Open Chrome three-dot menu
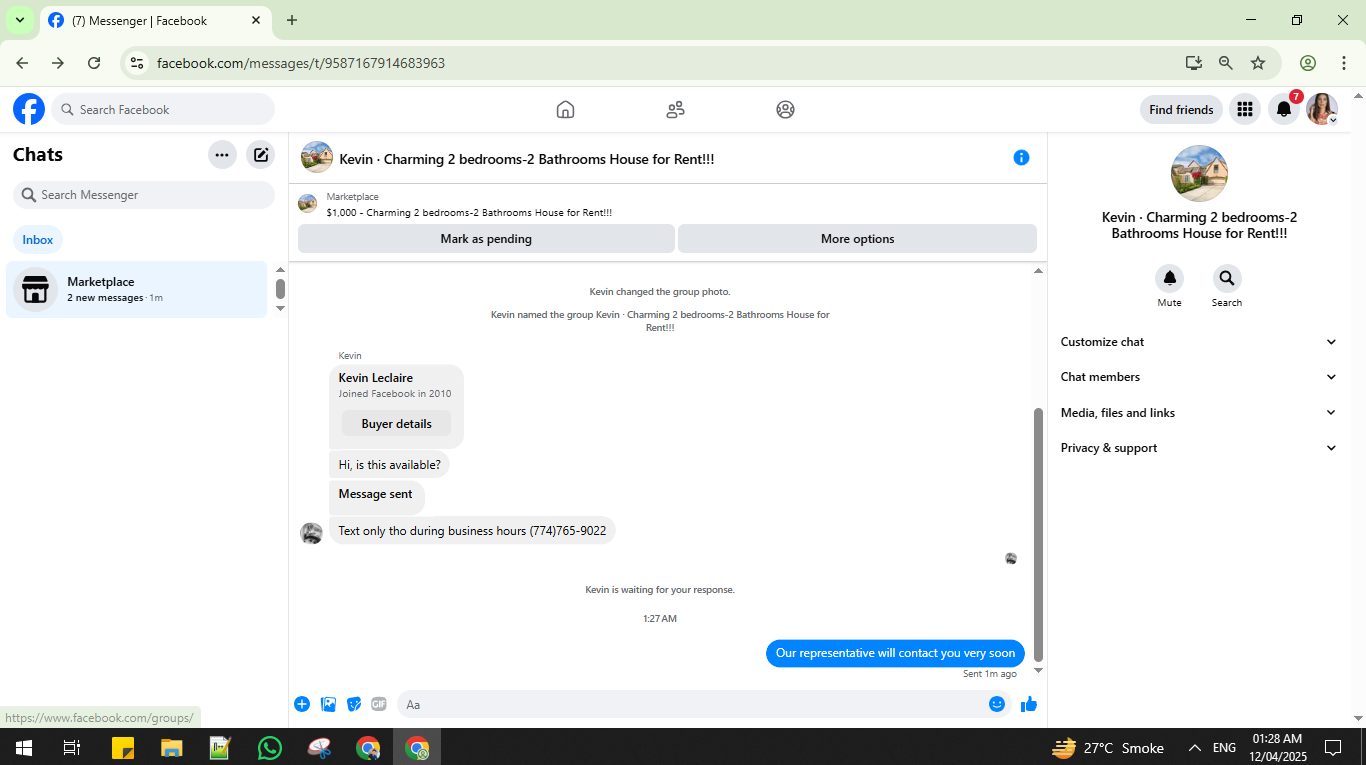This screenshot has height=765, width=1366. (1344, 63)
